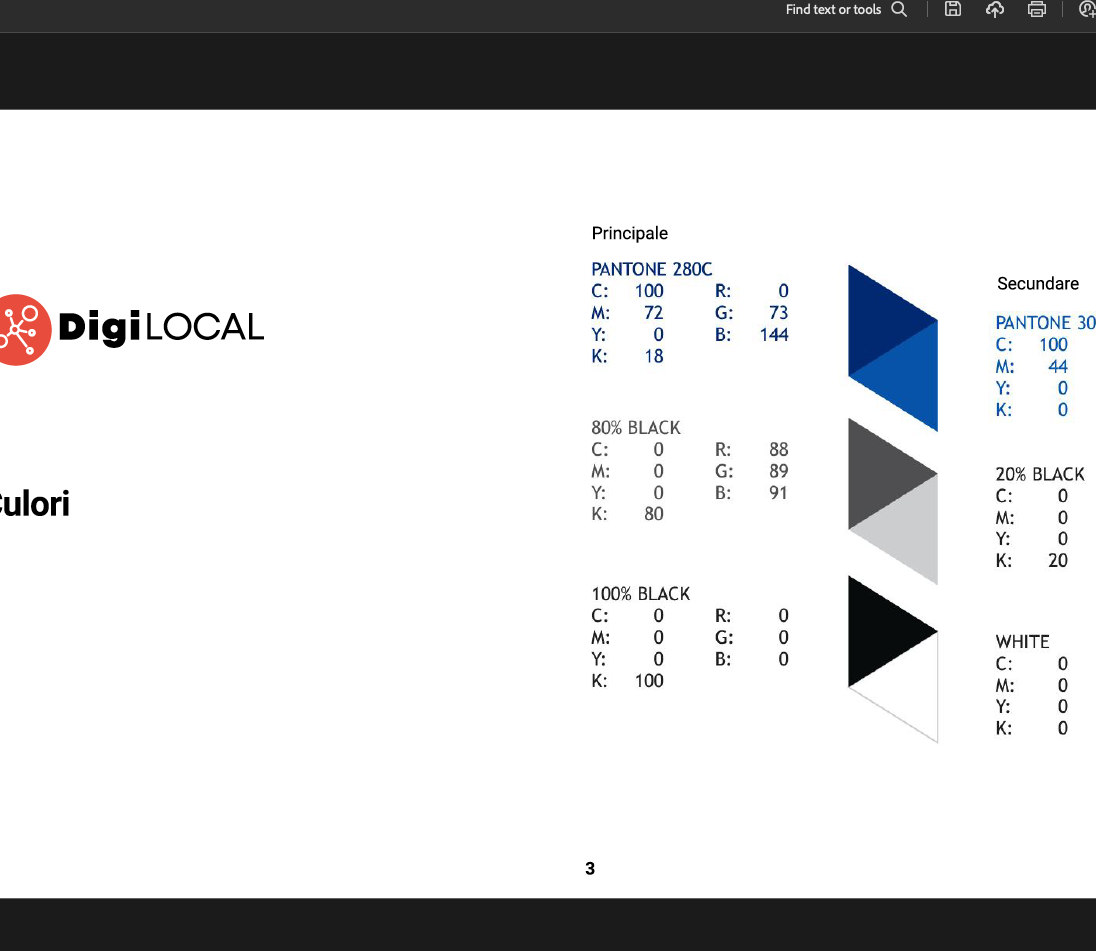1096x951 pixels.
Task: Click the 80% BLACK label
Action: (x=635, y=428)
